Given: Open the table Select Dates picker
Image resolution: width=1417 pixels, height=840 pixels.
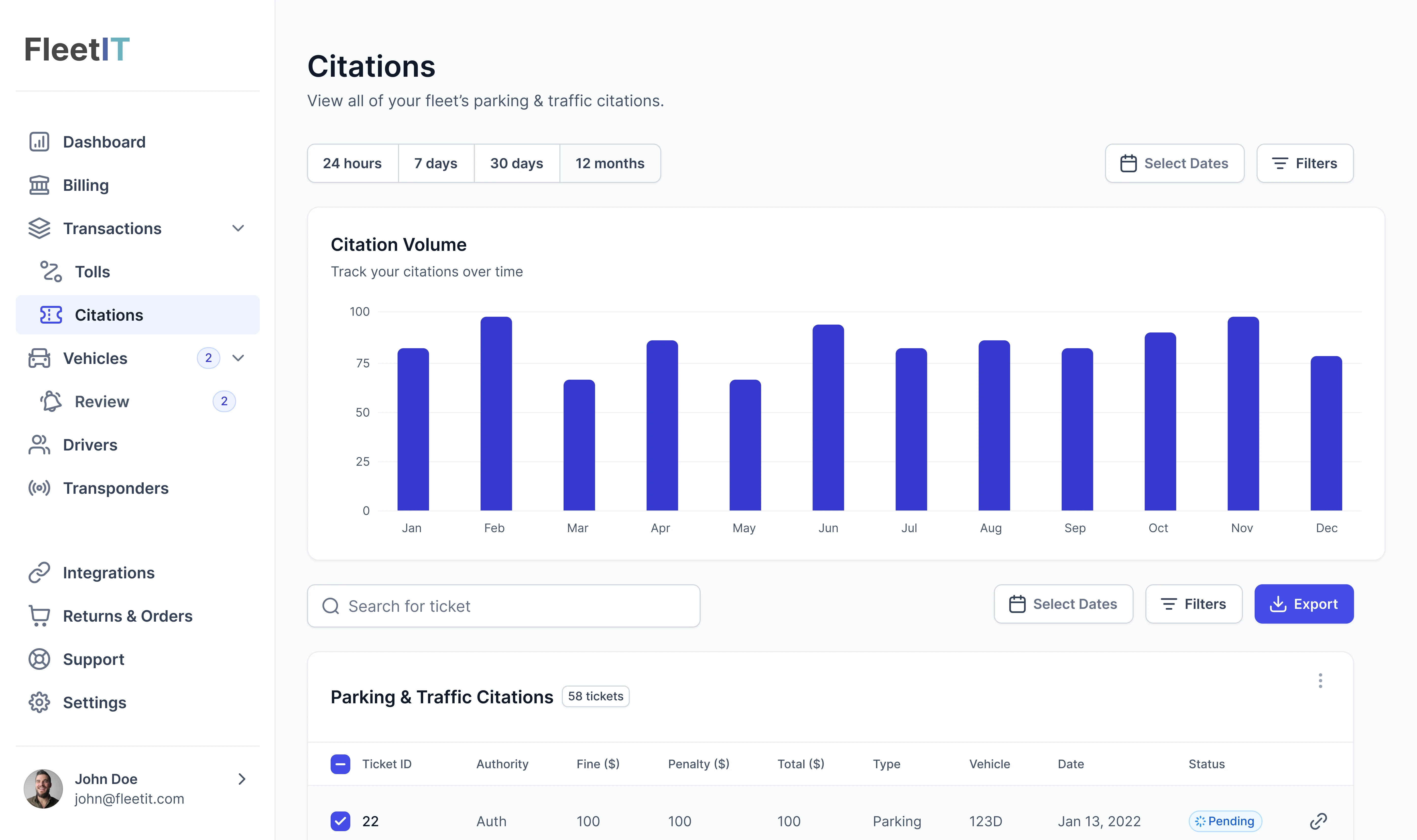Looking at the screenshot, I should coord(1063,604).
